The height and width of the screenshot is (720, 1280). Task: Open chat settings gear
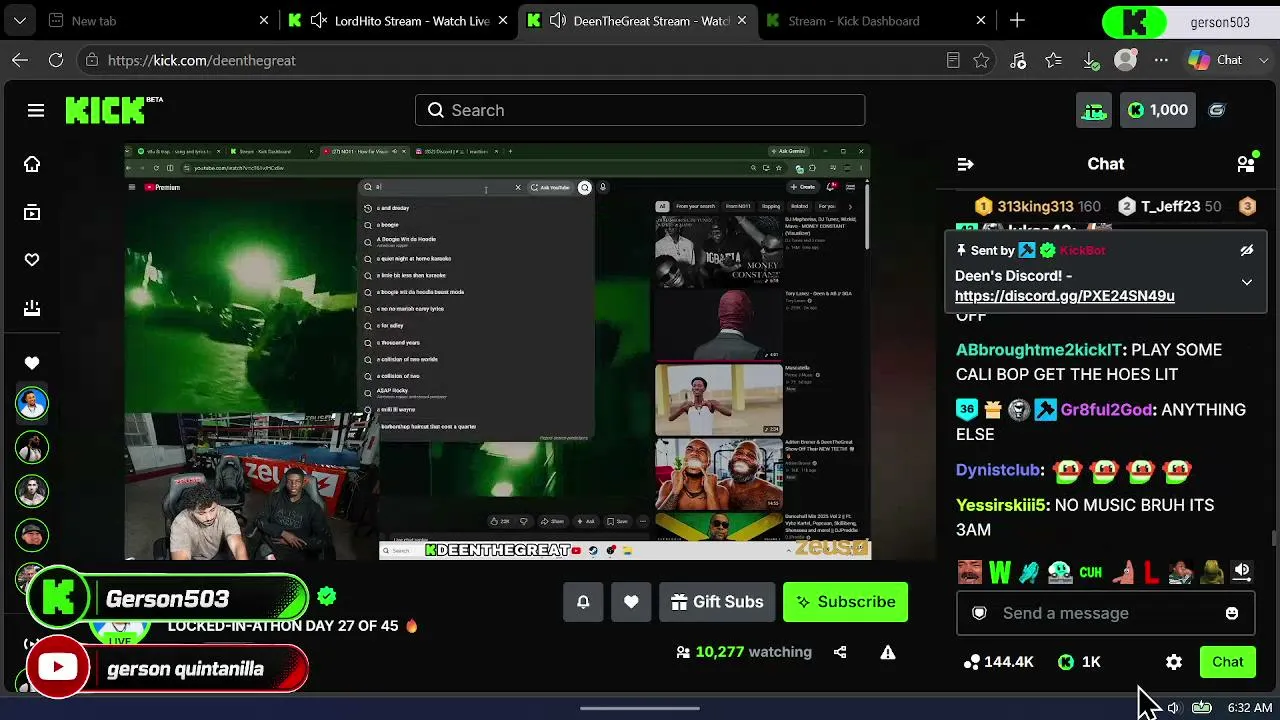[1174, 662]
